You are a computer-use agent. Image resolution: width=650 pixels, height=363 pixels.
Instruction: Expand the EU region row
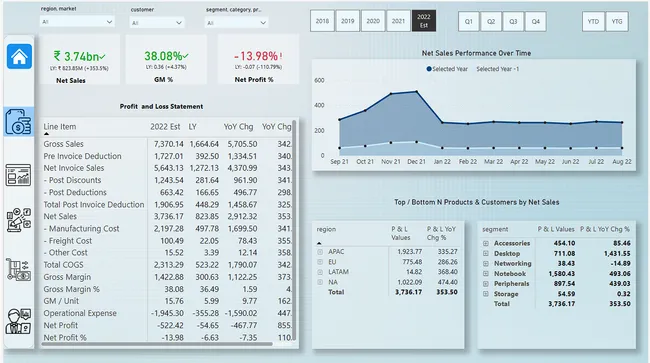click(x=320, y=262)
